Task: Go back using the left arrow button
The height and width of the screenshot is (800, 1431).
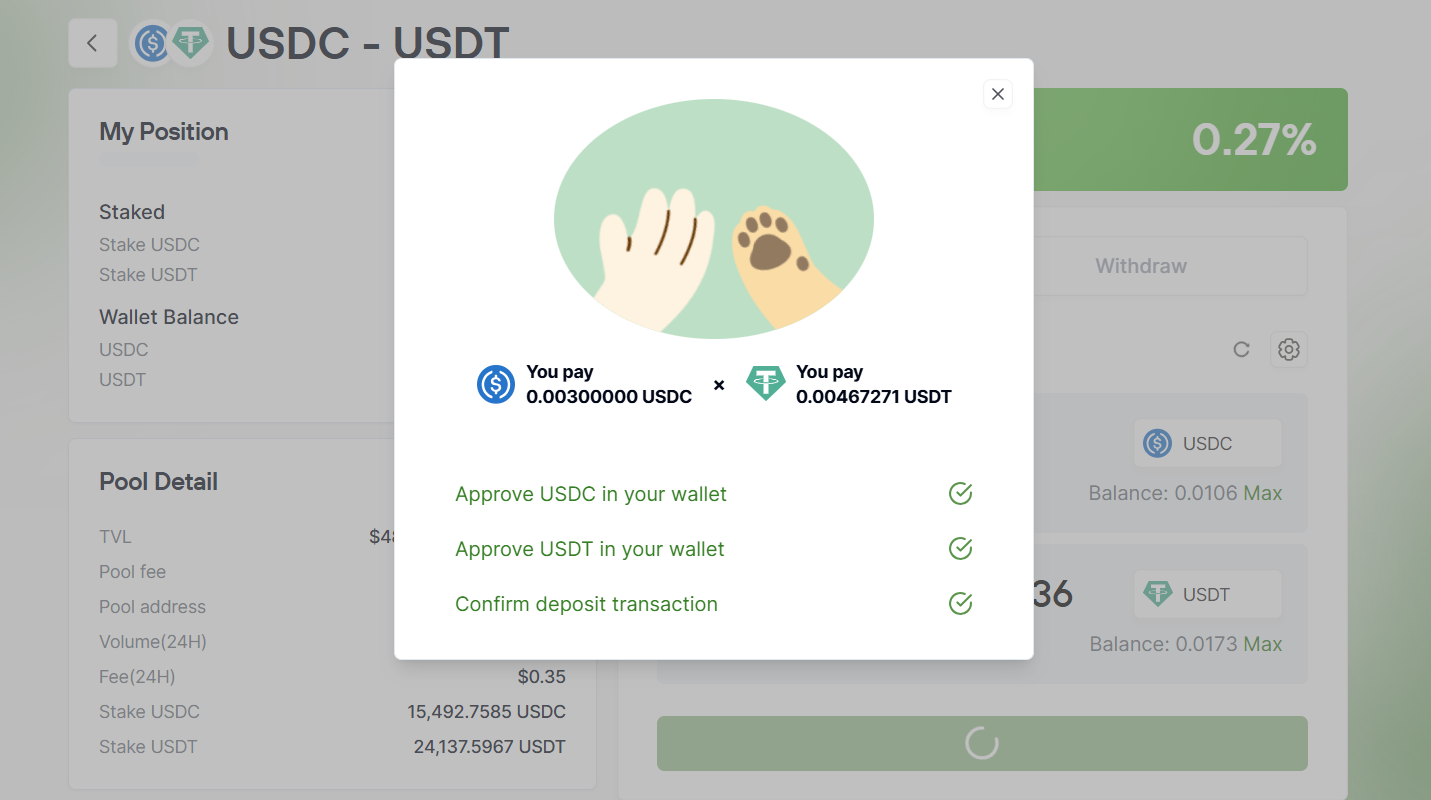Action: click(x=93, y=43)
